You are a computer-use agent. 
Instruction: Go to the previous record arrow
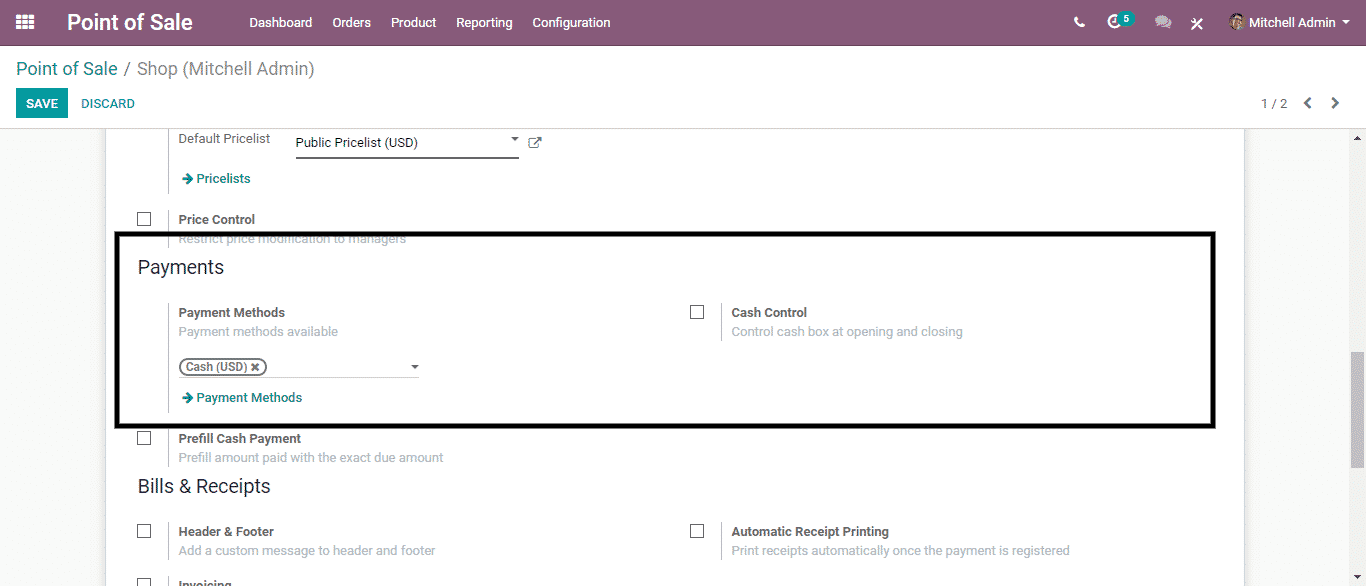click(1307, 103)
